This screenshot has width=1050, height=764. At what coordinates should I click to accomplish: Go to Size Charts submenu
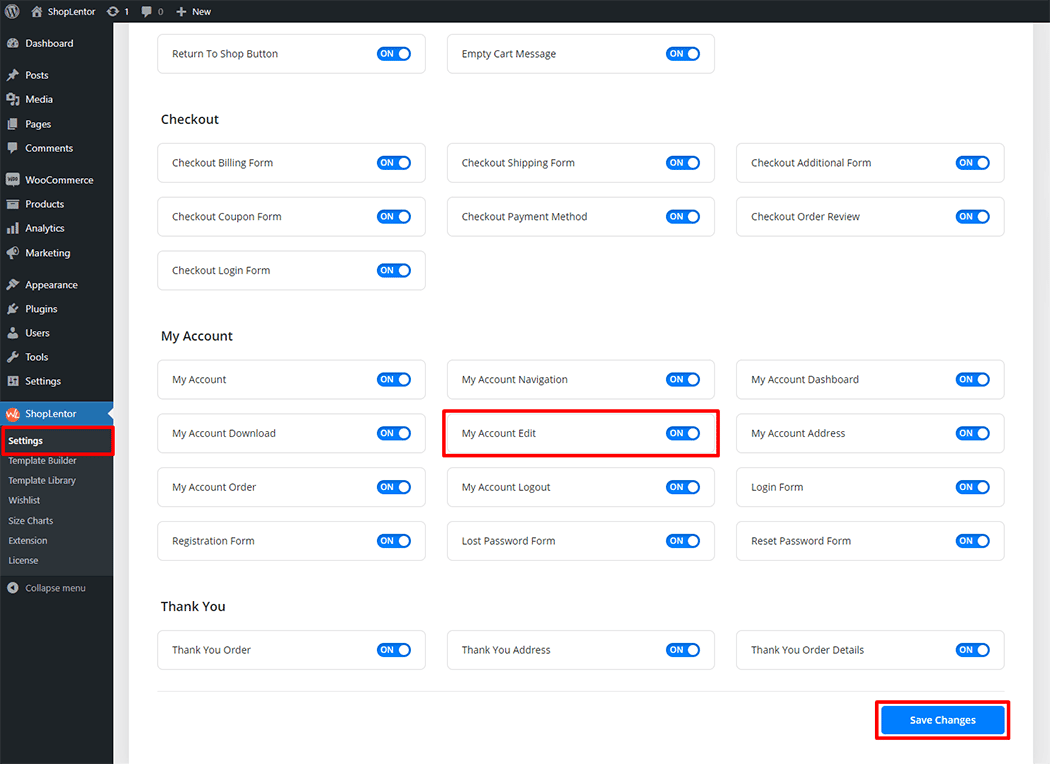pyautogui.click(x=31, y=521)
